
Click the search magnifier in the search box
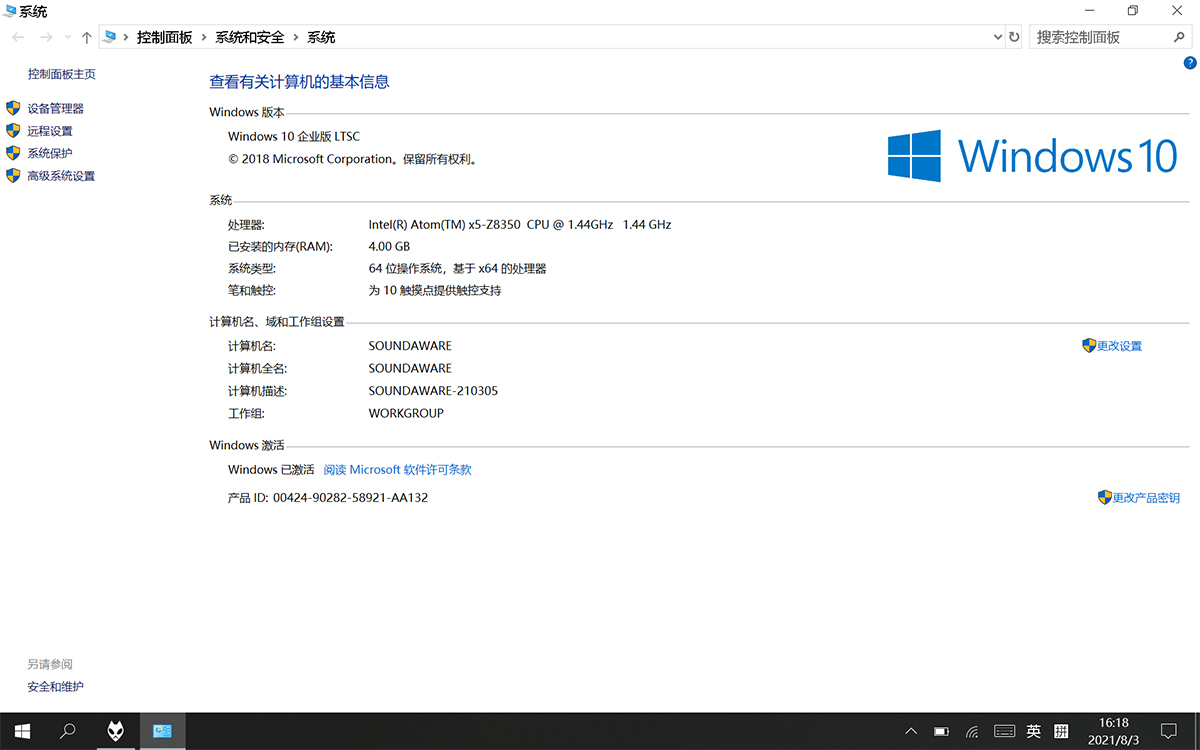click(1179, 37)
